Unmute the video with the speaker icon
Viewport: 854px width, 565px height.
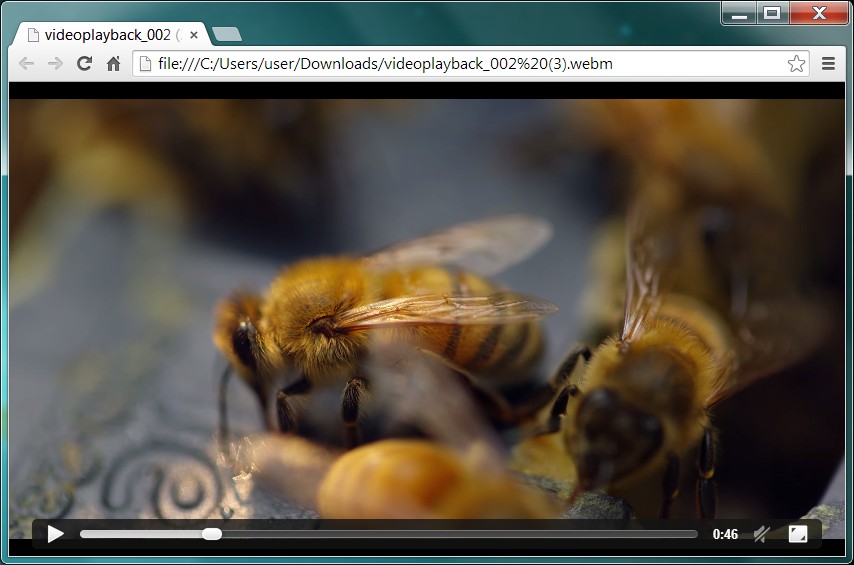pos(761,534)
